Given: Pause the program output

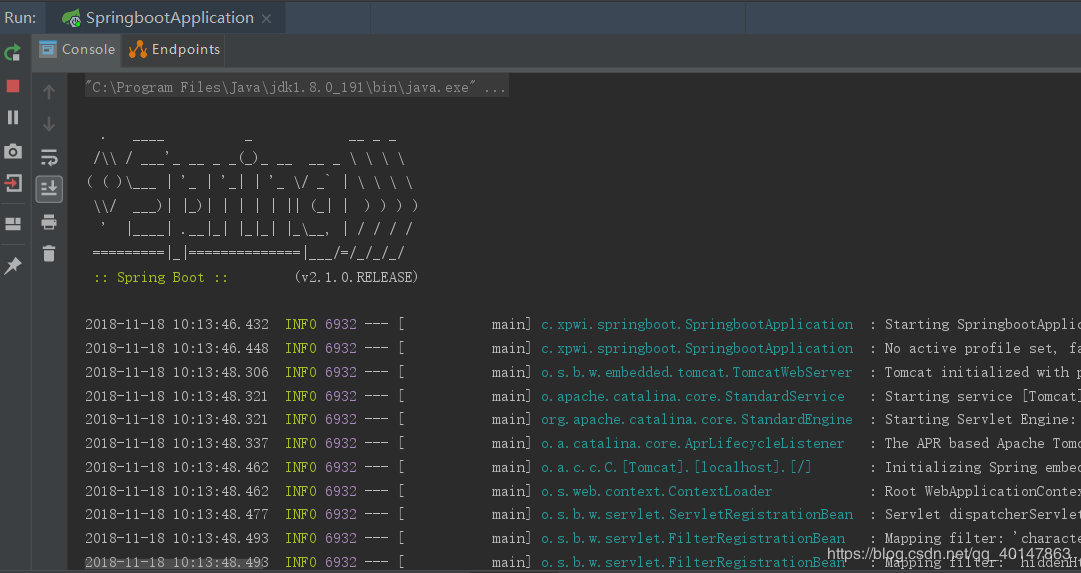Looking at the screenshot, I should click(13, 118).
